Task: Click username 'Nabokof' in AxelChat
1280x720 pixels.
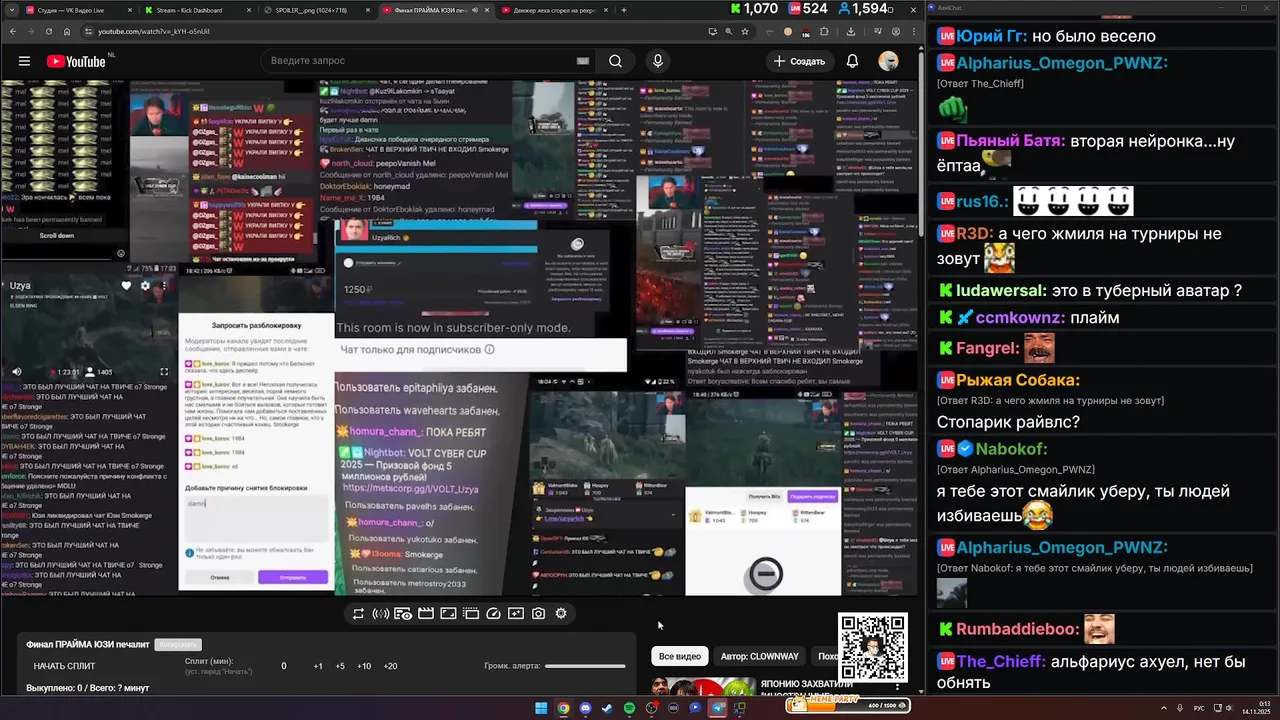Action: click(1012, 449)
